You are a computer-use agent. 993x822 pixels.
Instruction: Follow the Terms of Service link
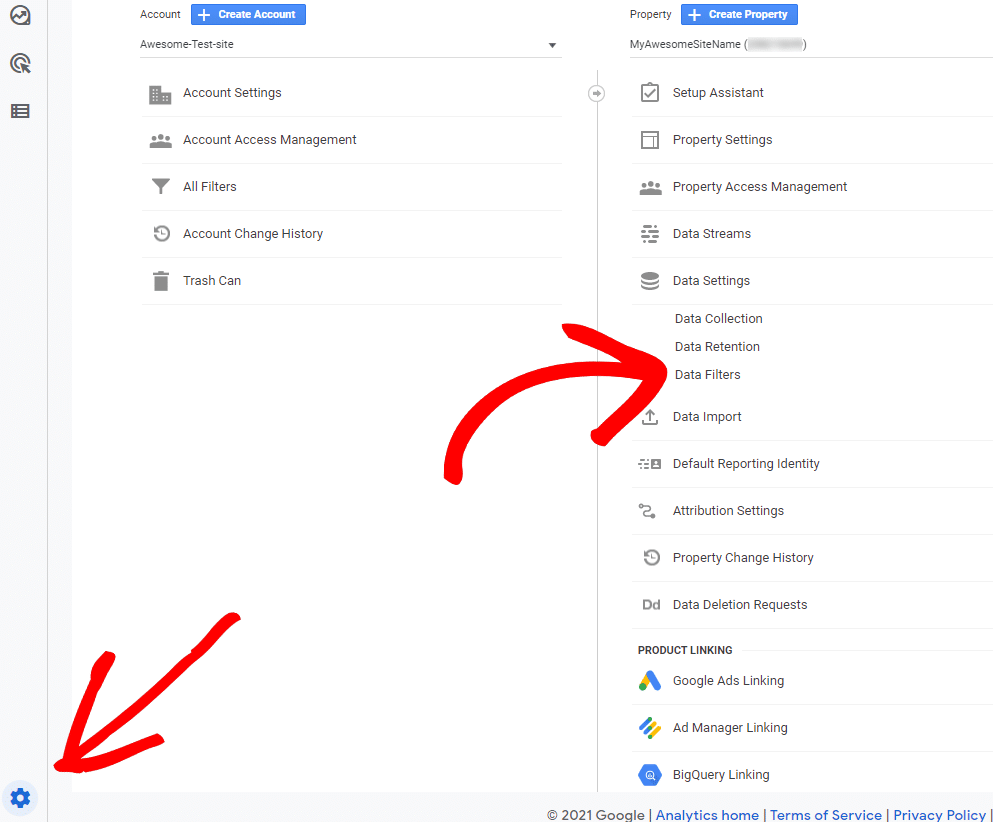(x=826, y=814)
